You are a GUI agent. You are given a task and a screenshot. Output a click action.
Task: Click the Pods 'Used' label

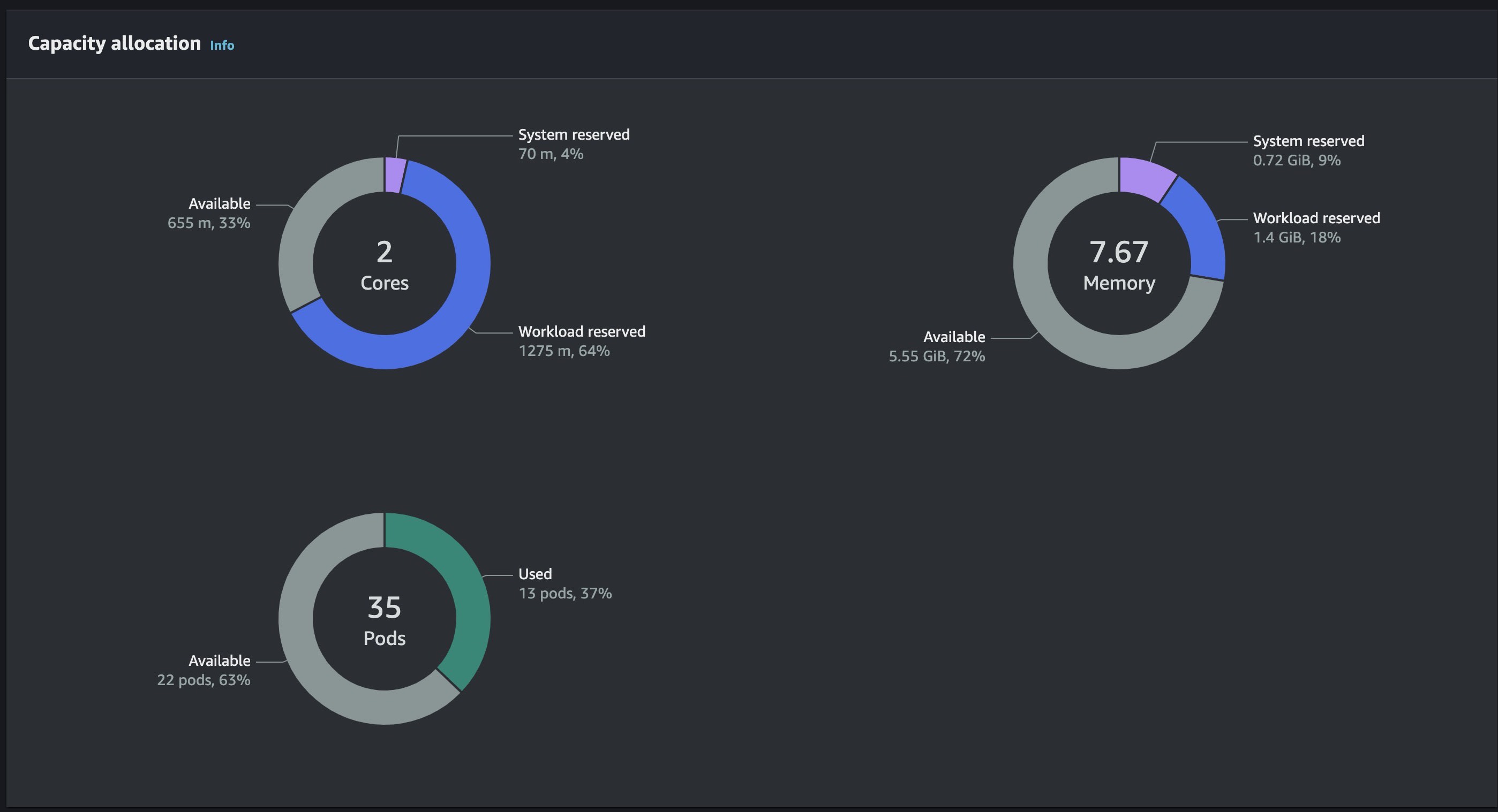(535, 574)
